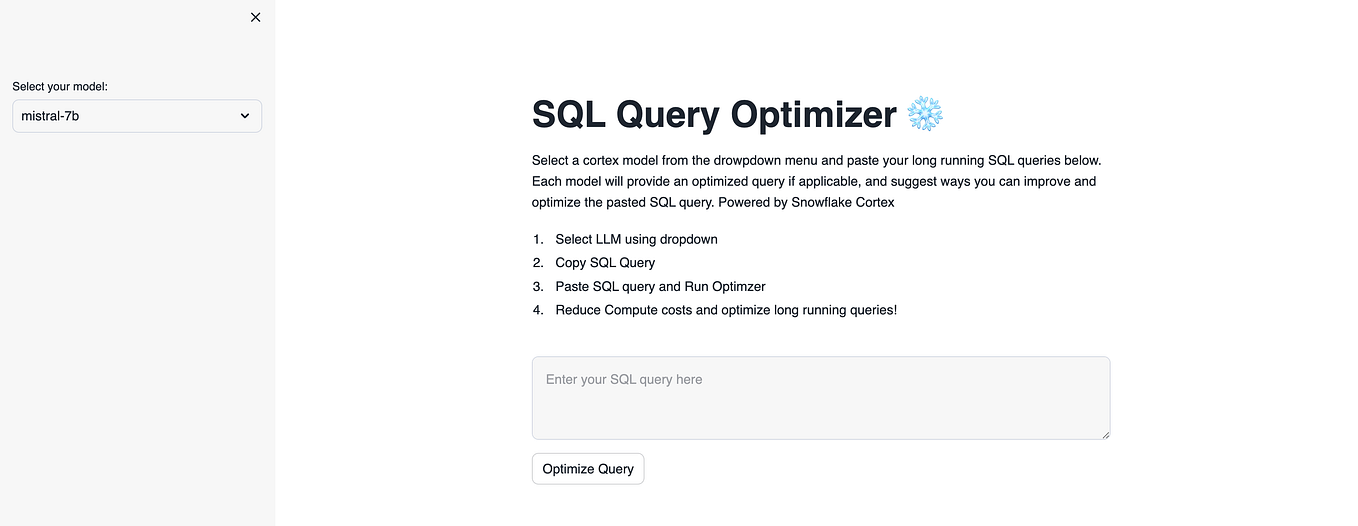The width and height of the screenshot is (1358, 526).
Task: Click the 'mistral-7b' selected value text
Action: (x=50, y=116)
